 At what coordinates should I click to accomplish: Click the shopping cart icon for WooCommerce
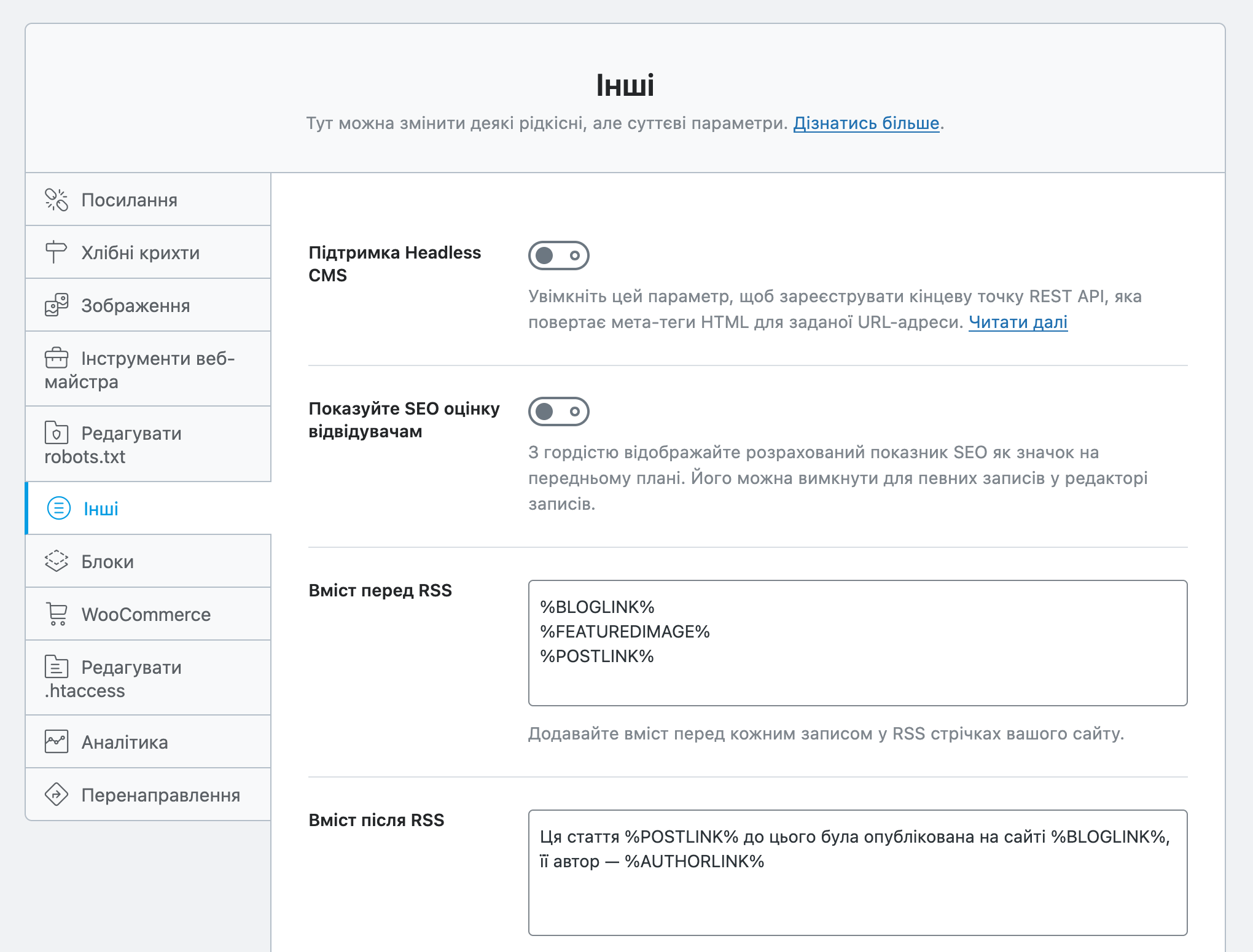point(57,614)
